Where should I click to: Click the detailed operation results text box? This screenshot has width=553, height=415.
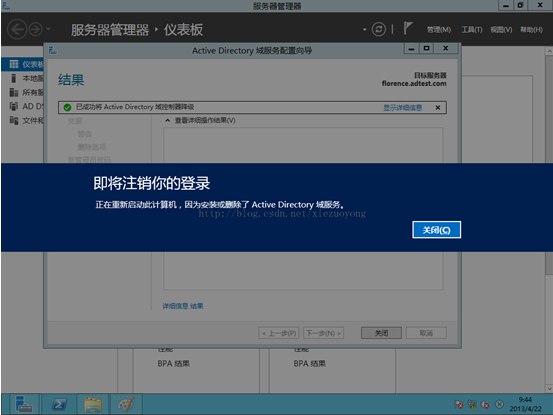coord(303,208)
